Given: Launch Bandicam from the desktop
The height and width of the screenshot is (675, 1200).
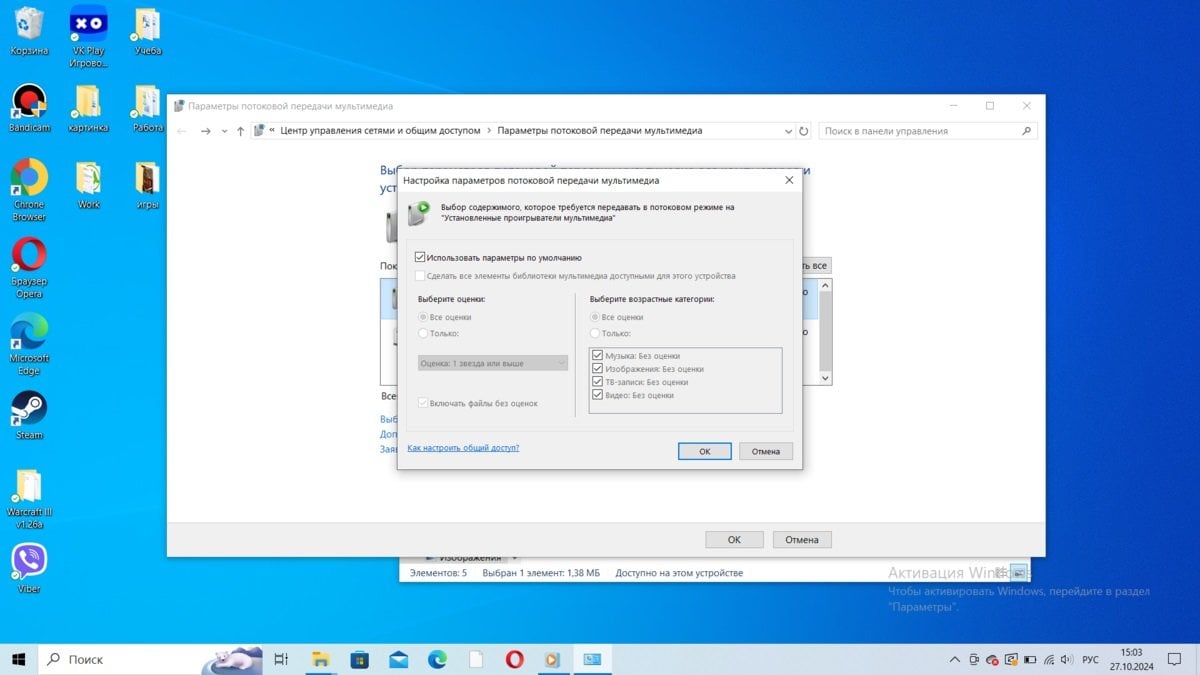Looking at the screenshot, I should [x=29, y=108].
